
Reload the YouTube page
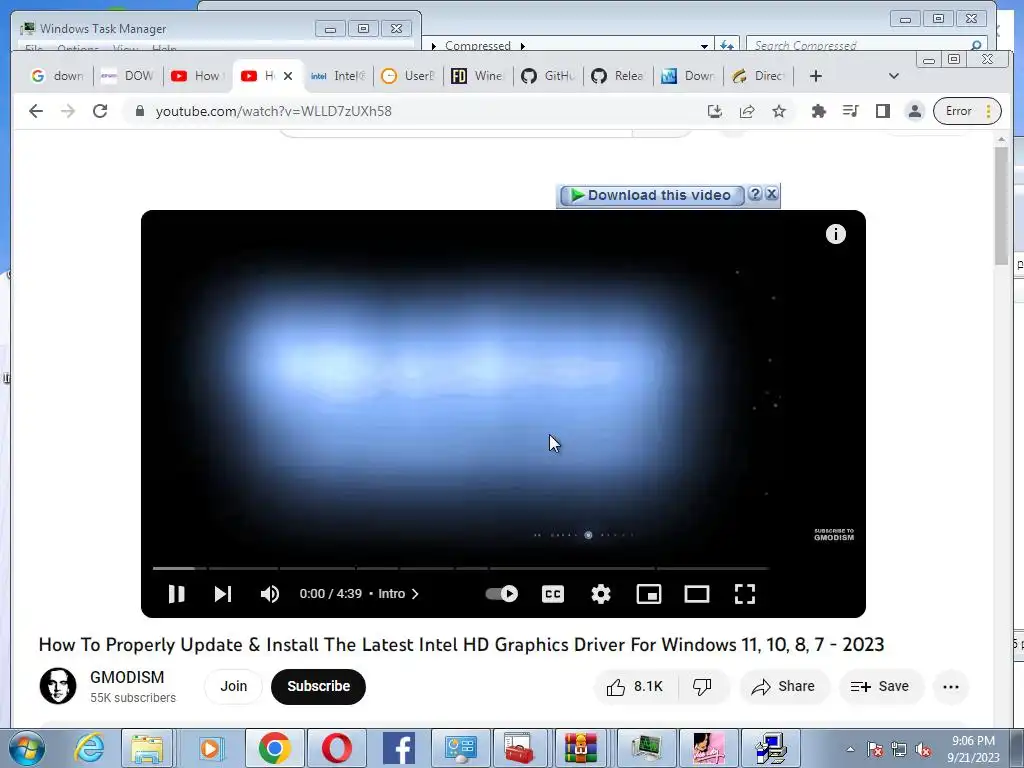pos(100,111)
